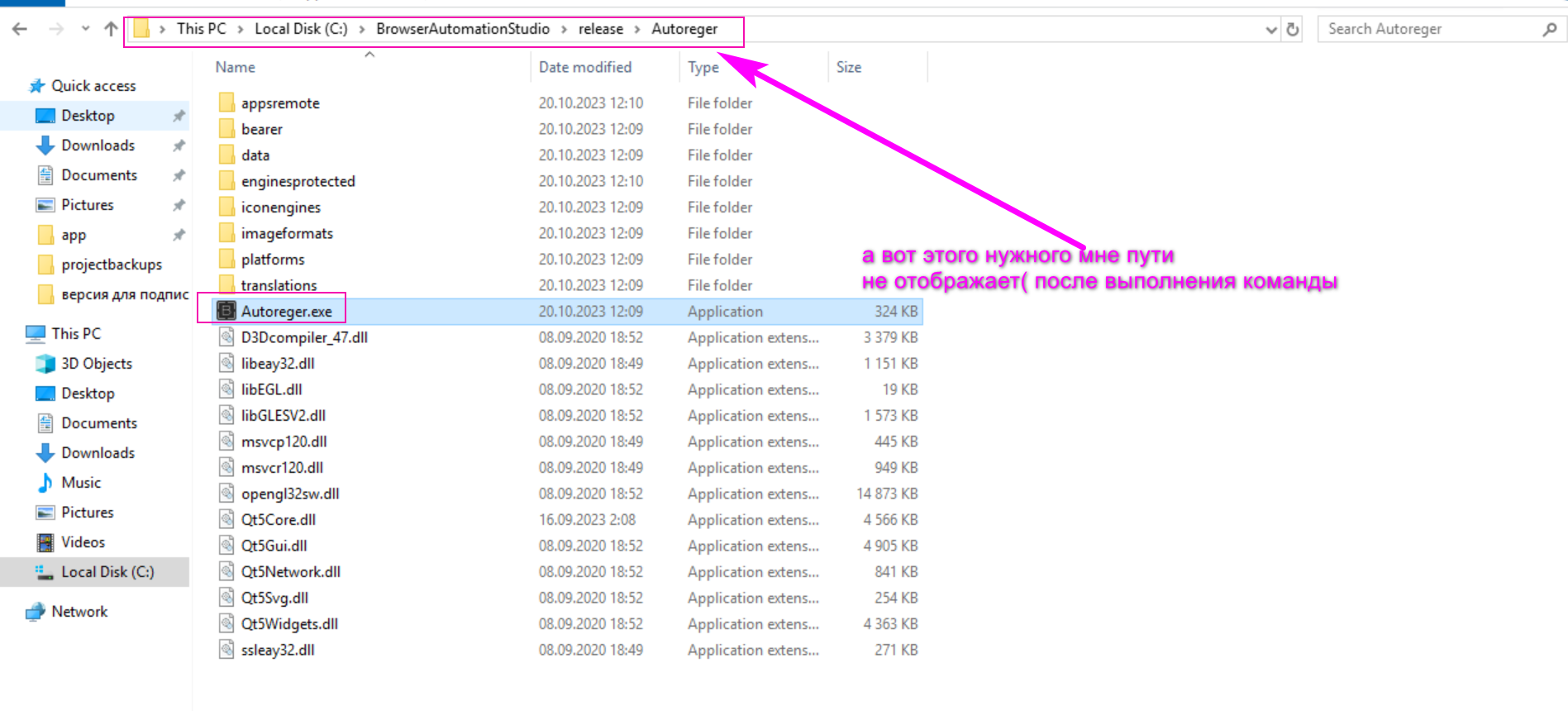The image size is (1568, 711).
Task: Click the Up one level arrow
Action: (x=111, y=29)
